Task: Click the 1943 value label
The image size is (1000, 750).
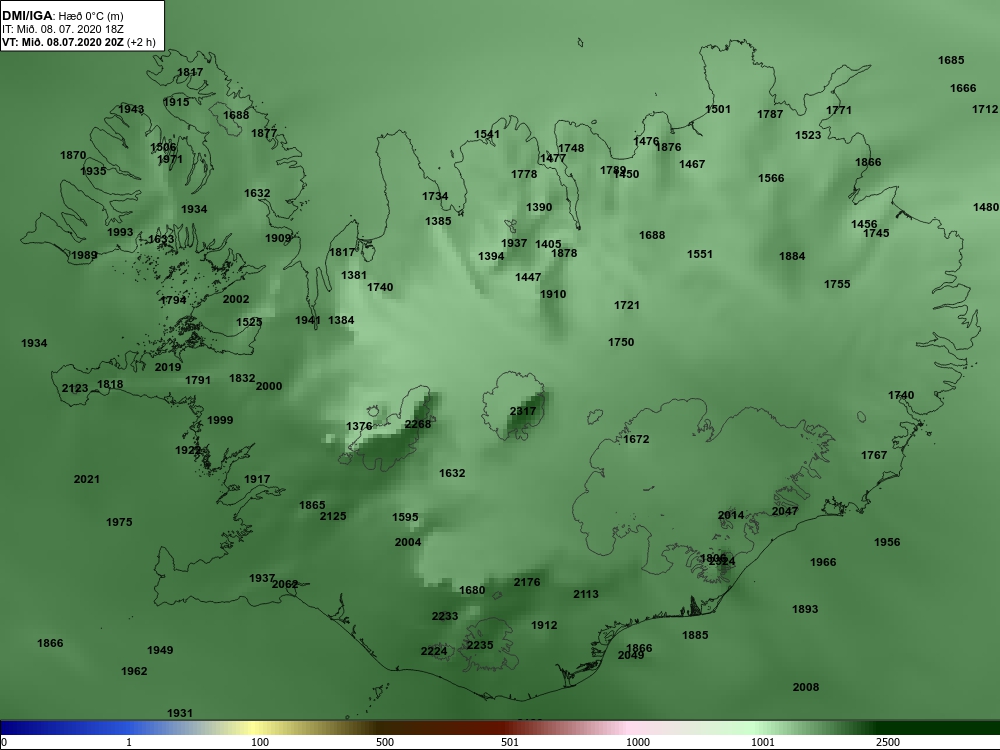Action: point(131,109)
